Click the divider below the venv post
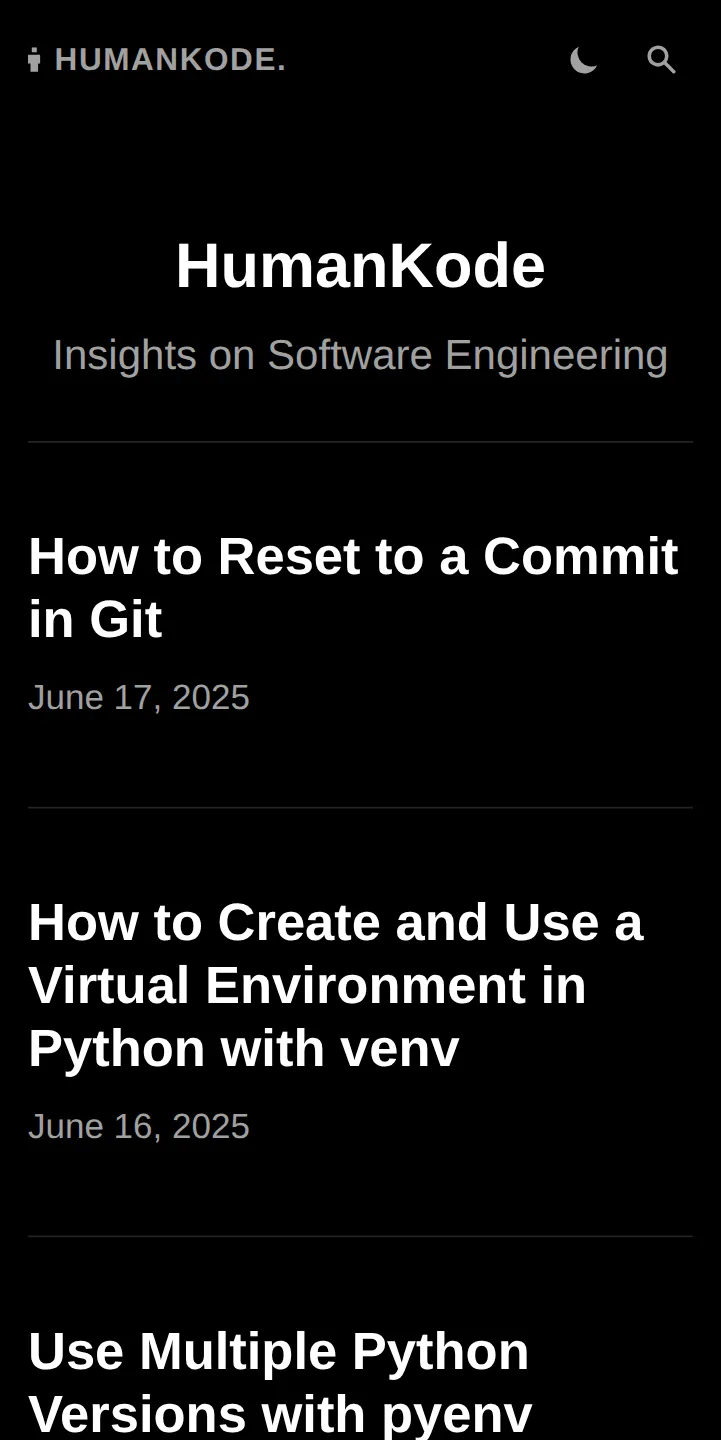This screenshot has width=721, height=1440. point(360,1236)
